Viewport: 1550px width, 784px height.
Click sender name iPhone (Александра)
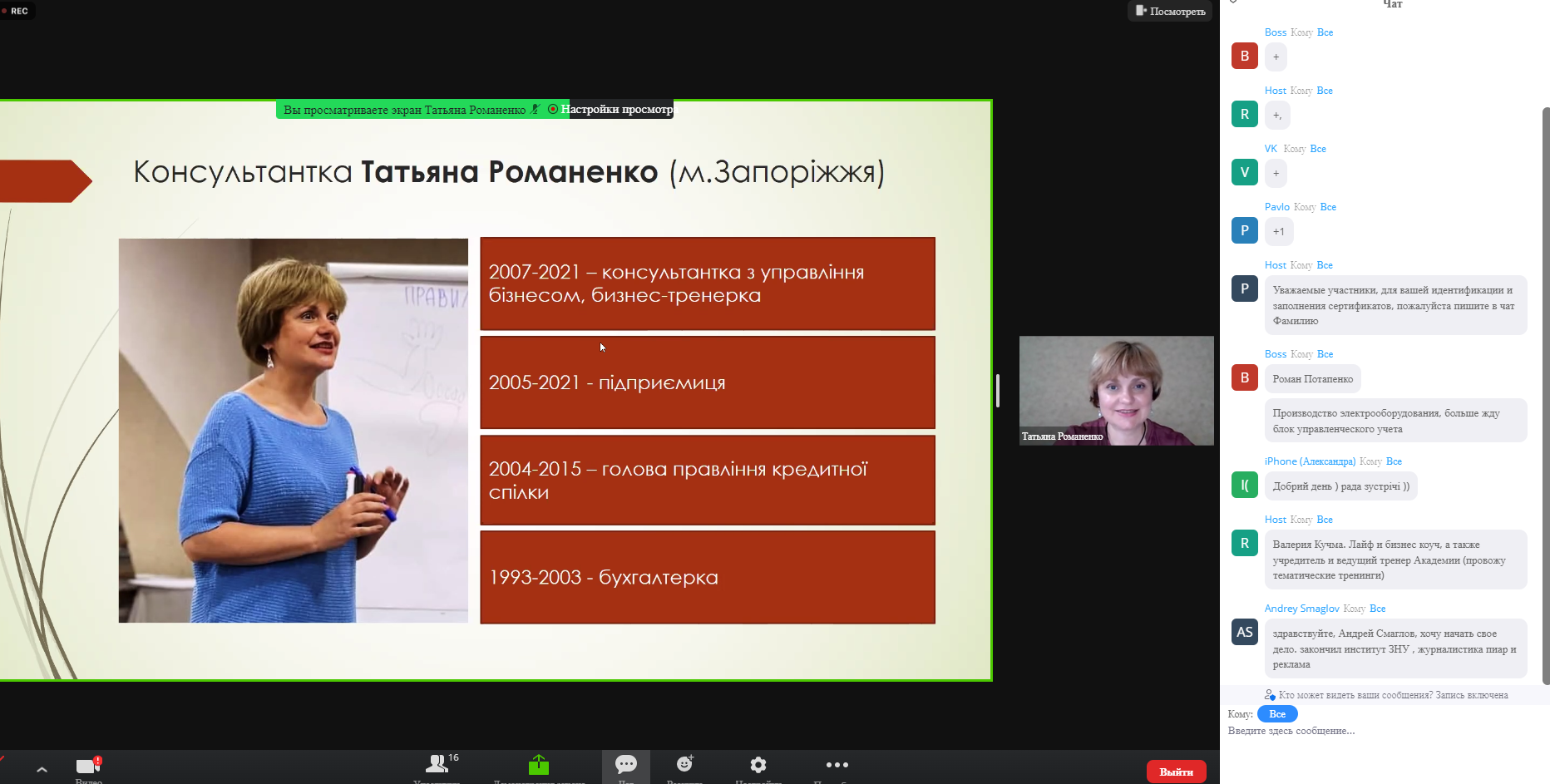tap(1310, 461)
